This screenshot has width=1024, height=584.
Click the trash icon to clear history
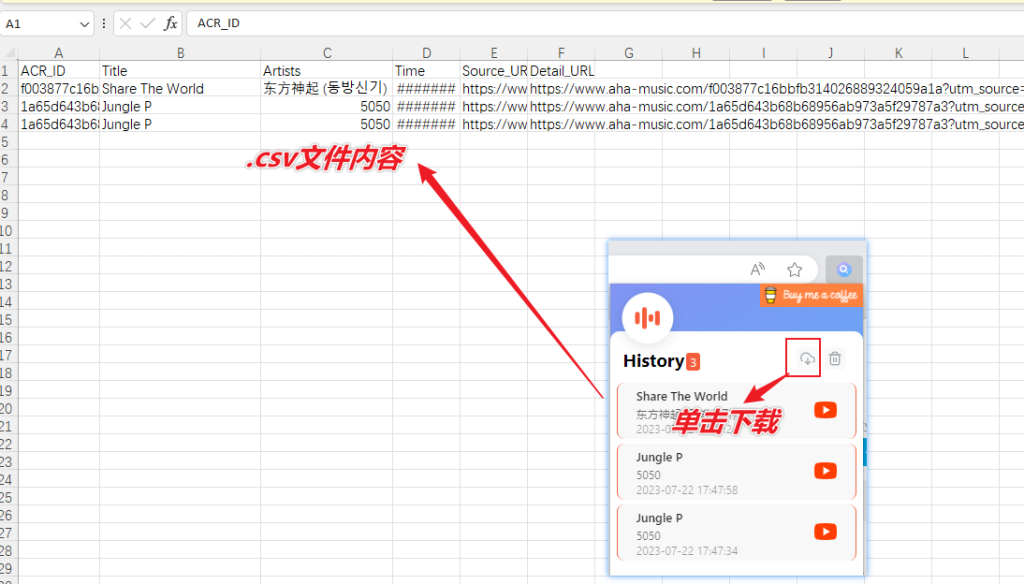835,357
